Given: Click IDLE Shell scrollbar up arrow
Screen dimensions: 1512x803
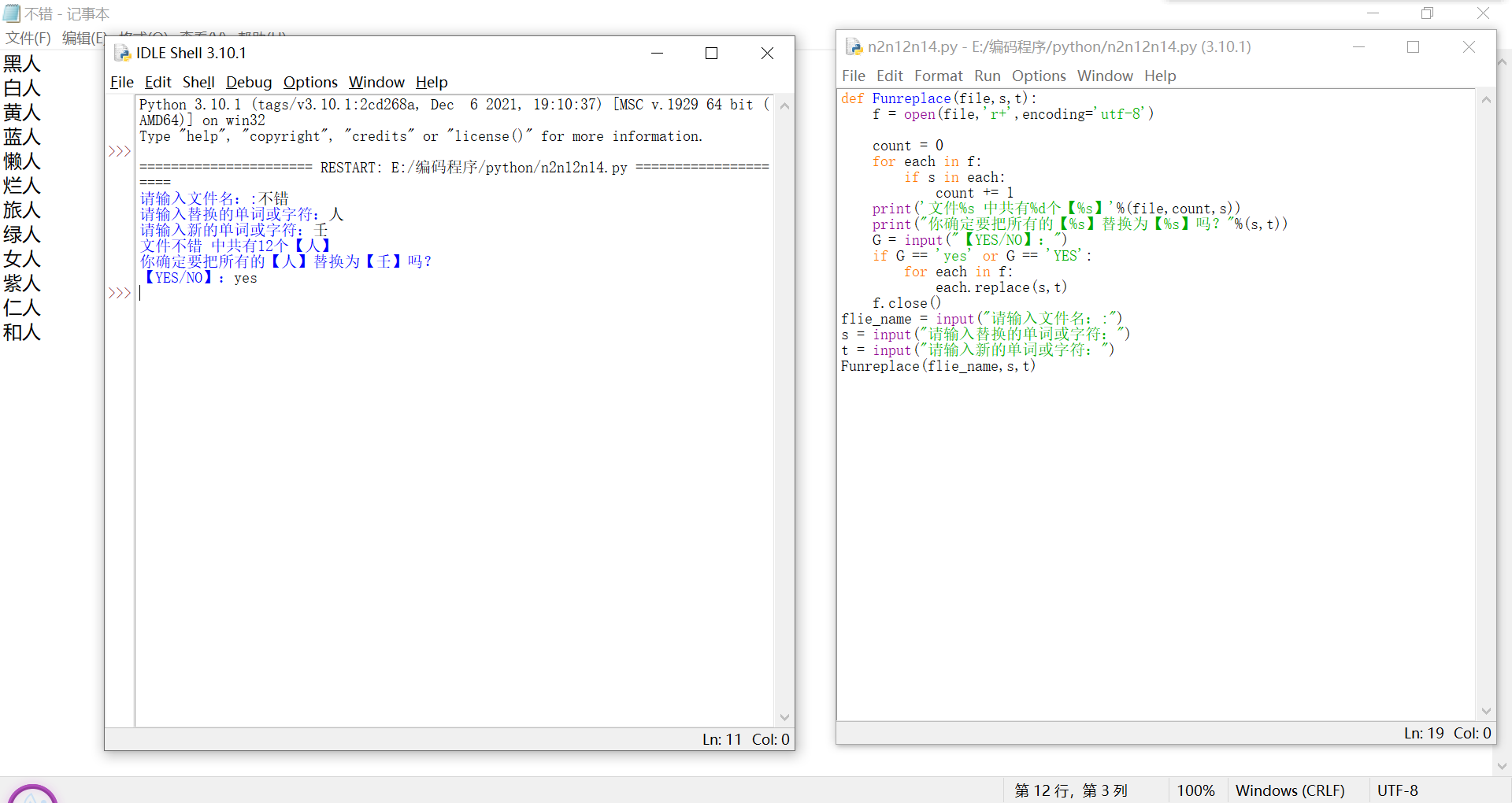Looking at the screenshot, I should pos(784,105).
